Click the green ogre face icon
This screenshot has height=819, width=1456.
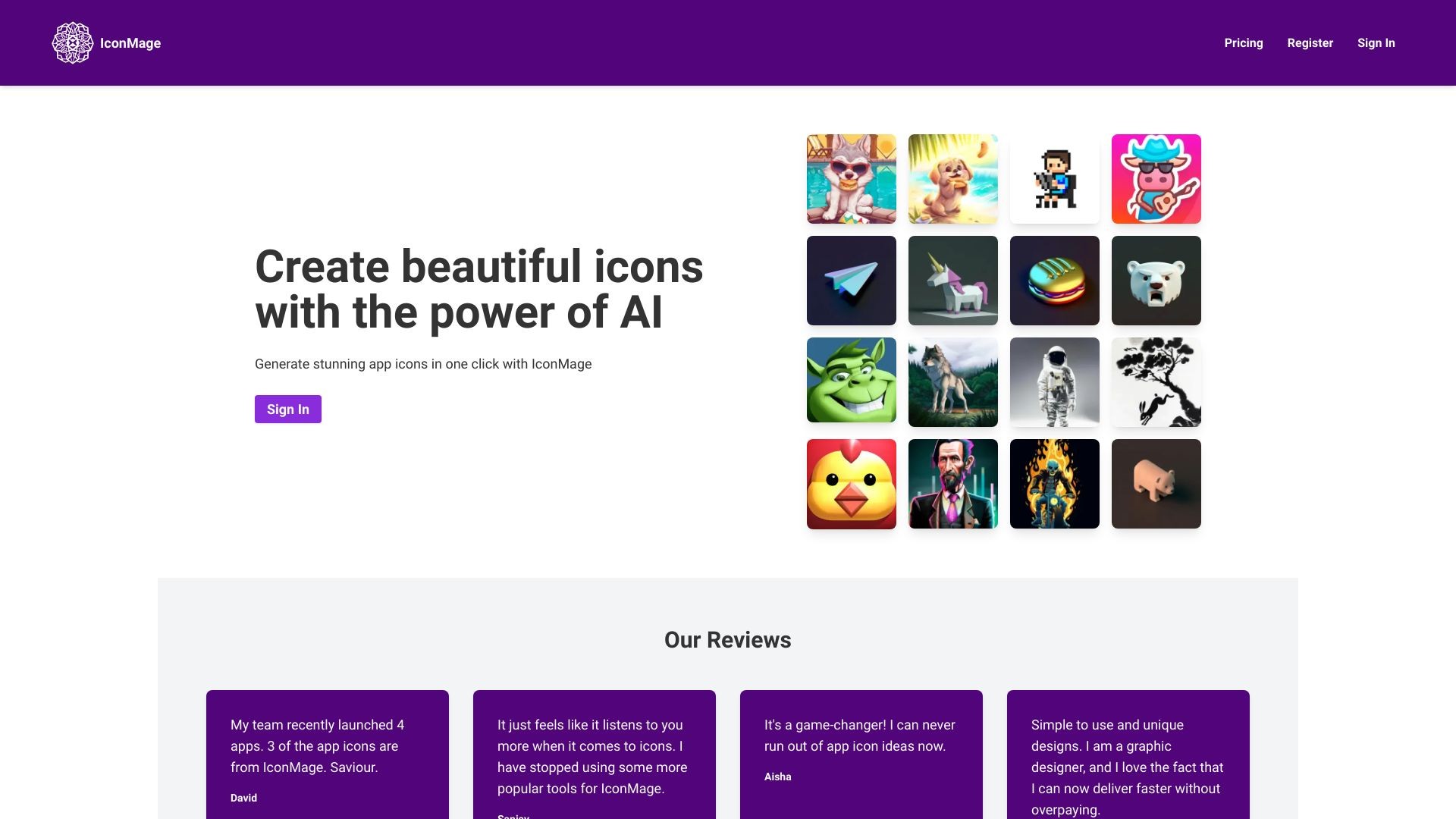point(851,381)
